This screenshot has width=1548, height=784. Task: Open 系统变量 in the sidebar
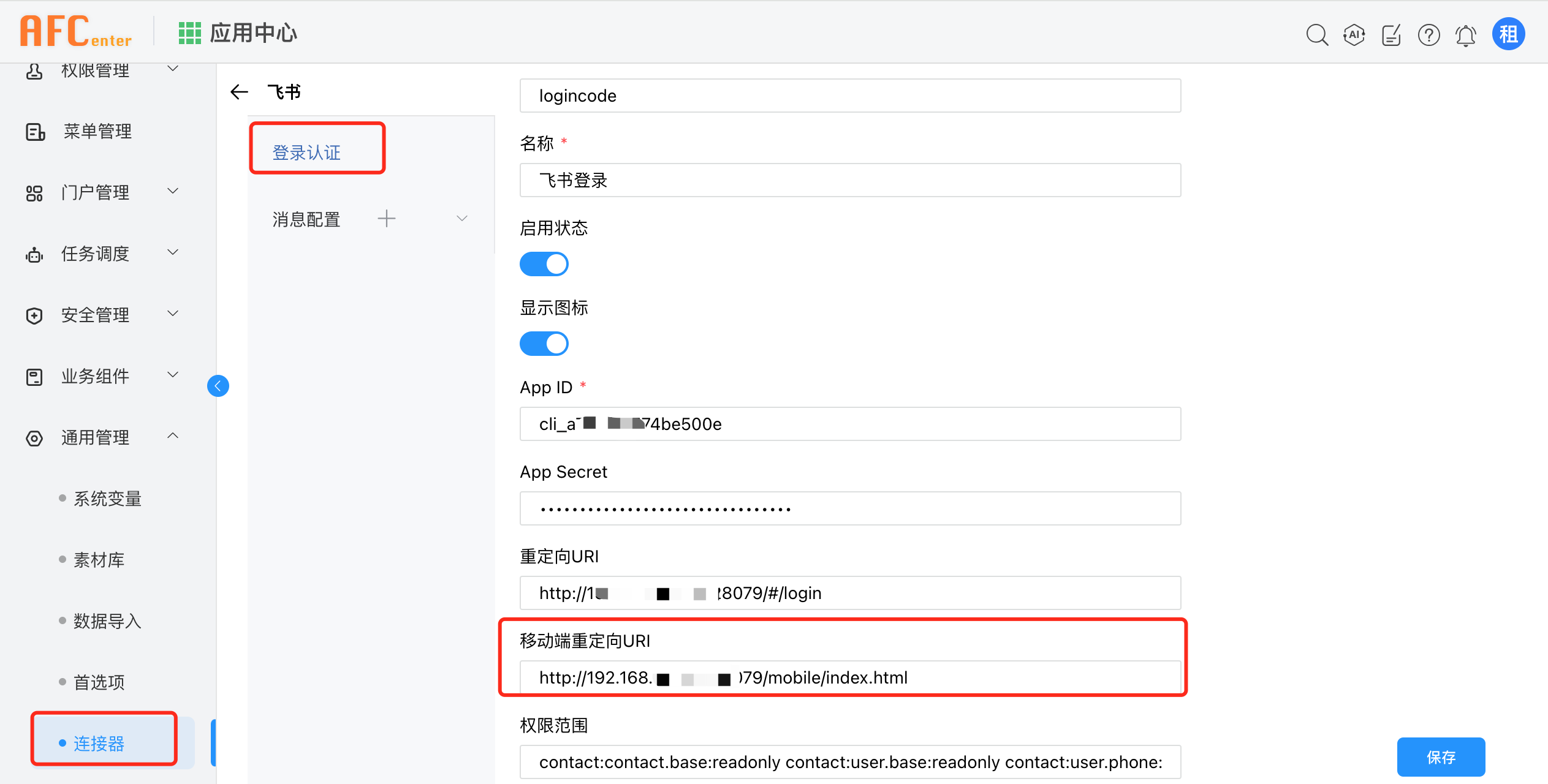[107, 499]
